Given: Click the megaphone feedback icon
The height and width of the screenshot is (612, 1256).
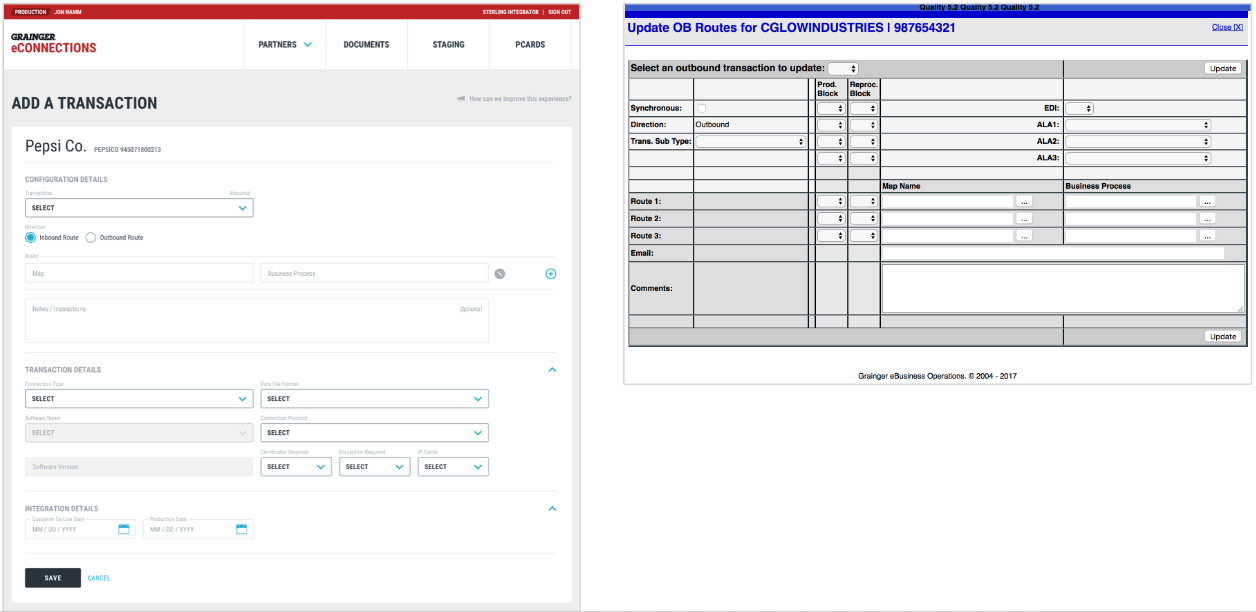Looking at the screenshot, I should coord(461,99).
